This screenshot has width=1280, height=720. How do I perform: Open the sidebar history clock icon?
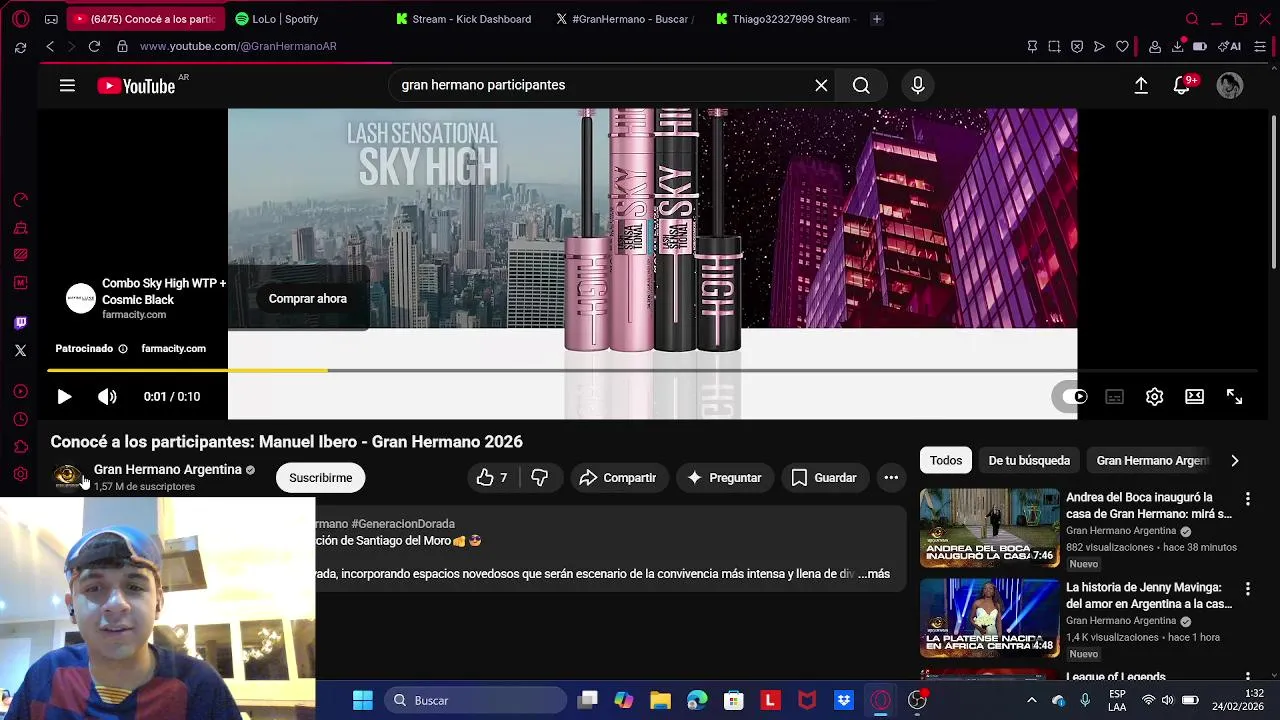coord(20,419)
